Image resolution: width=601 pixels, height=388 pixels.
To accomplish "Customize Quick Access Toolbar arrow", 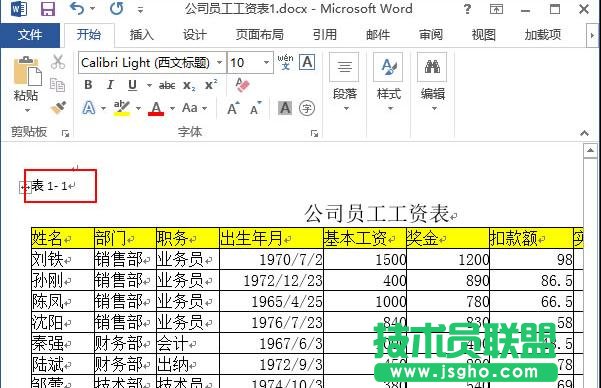I will 140,10.
